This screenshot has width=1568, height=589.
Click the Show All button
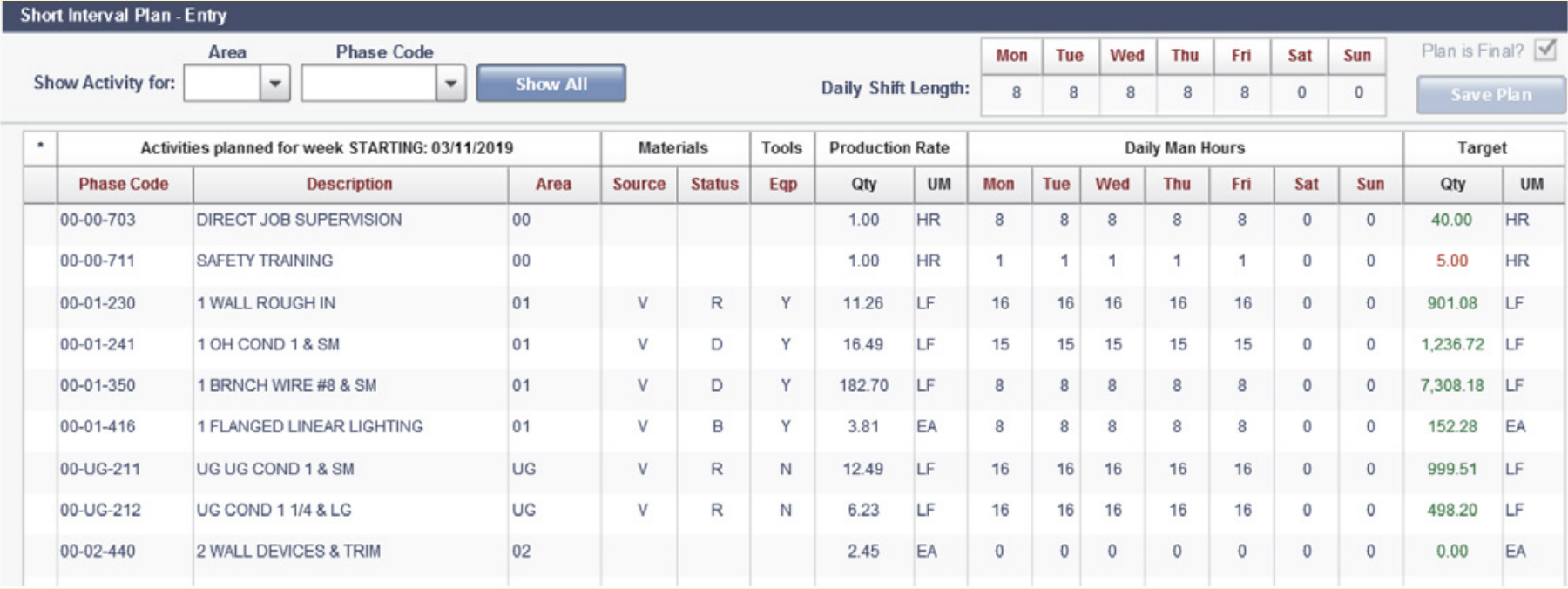coord(551,84)
